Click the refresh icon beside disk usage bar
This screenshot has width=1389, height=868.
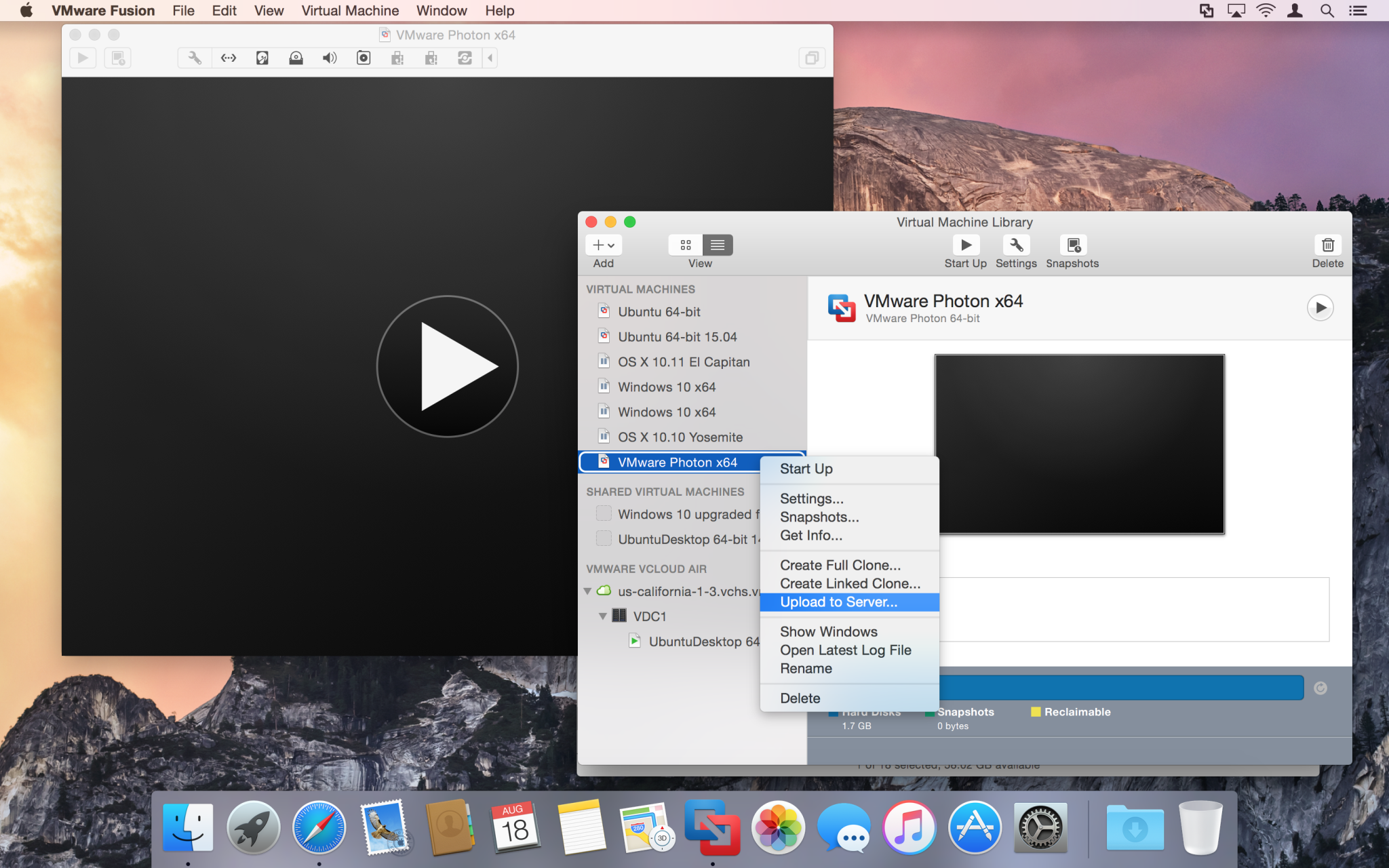[x=1320, y=688]
